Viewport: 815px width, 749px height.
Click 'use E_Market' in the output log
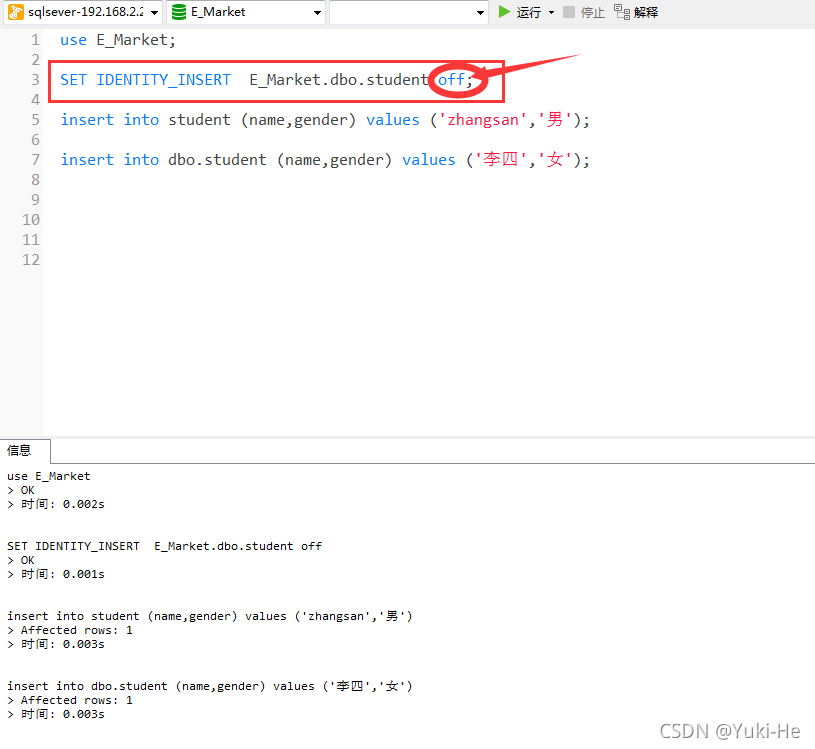coord(48,476)
